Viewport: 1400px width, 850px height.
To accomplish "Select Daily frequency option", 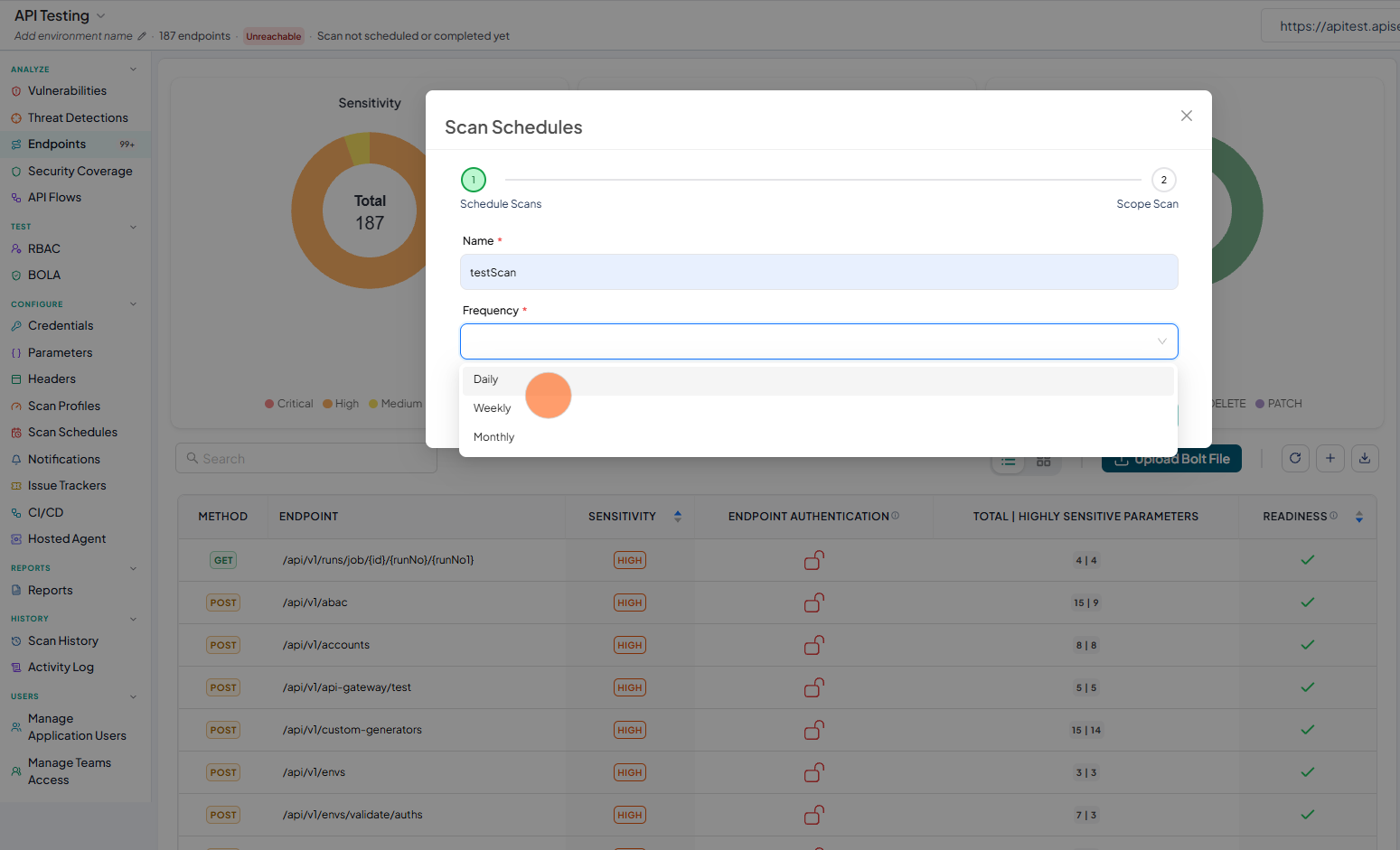I will point(818,379).
